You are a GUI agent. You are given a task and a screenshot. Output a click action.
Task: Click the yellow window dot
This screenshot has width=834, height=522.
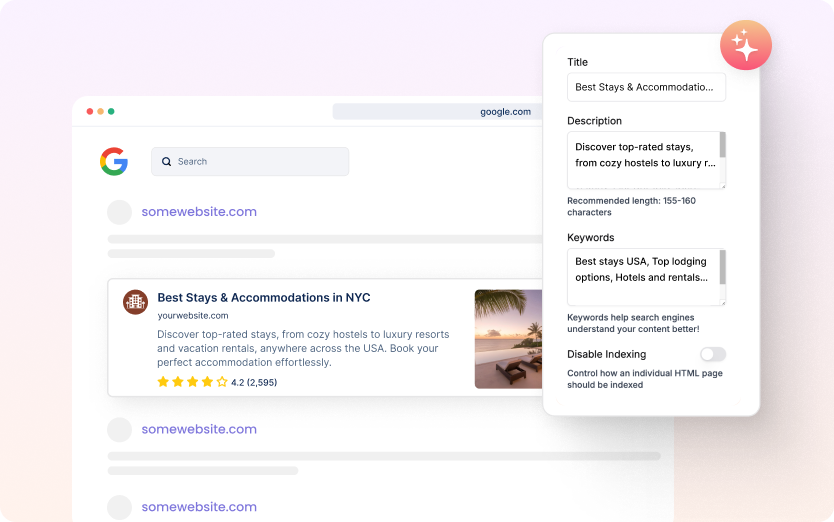pyautogui.click(x=100, y=111)
